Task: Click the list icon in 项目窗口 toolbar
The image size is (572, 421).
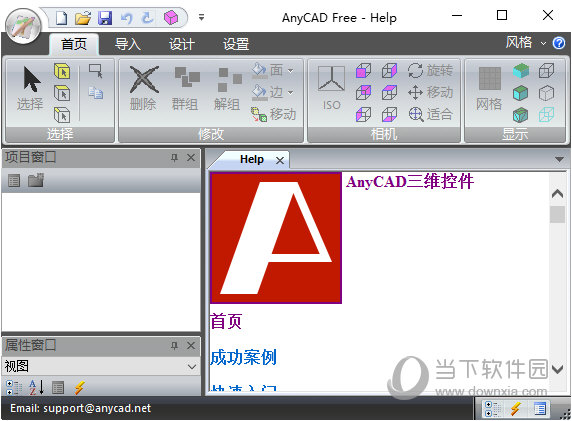Action: pos(14,180)
